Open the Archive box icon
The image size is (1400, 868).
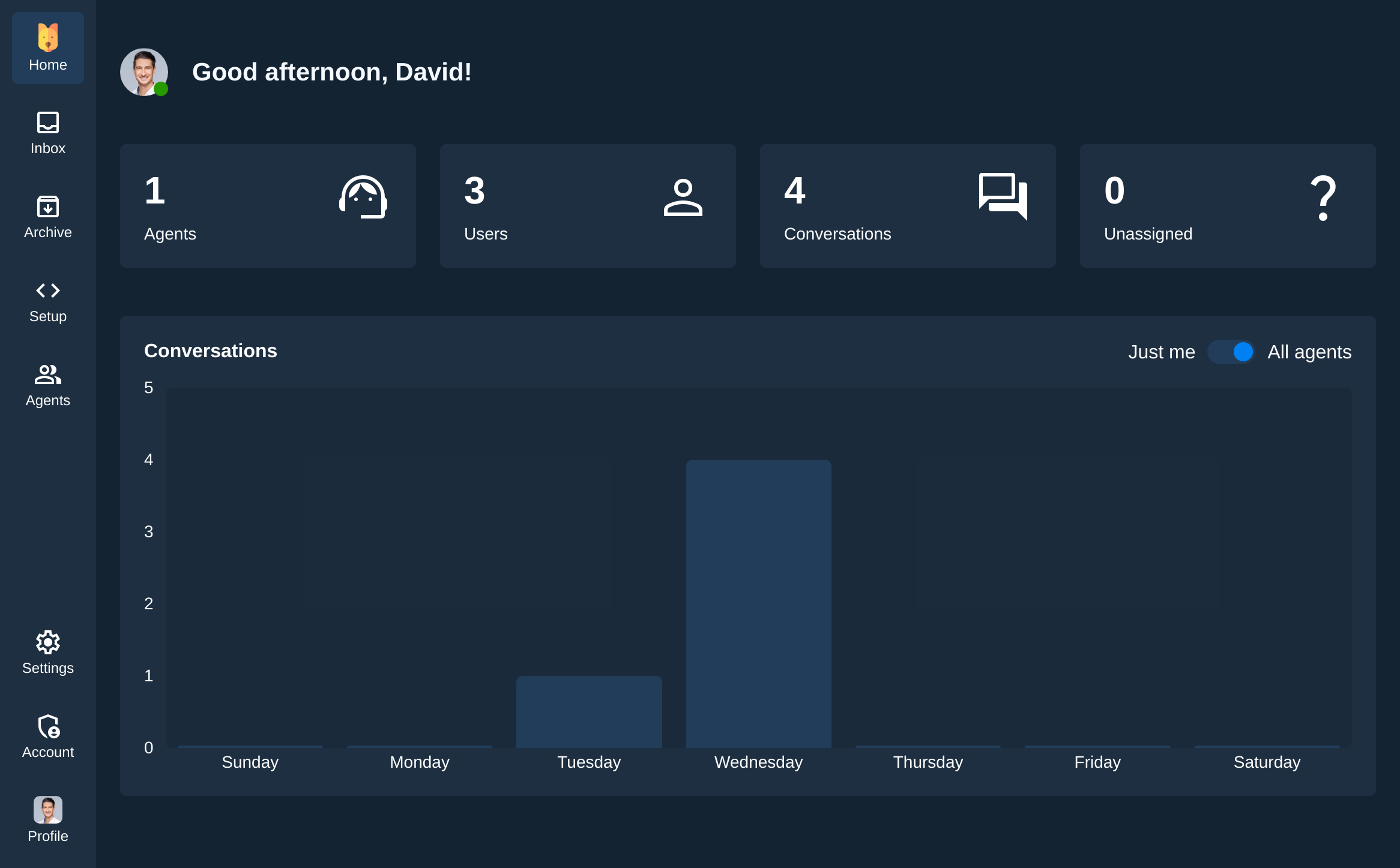point(48,206)
